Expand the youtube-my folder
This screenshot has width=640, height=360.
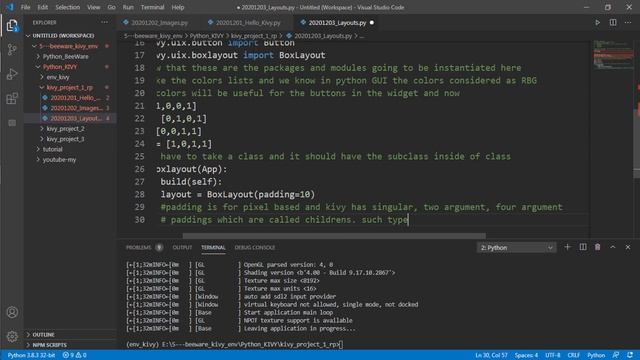[70, 160]
